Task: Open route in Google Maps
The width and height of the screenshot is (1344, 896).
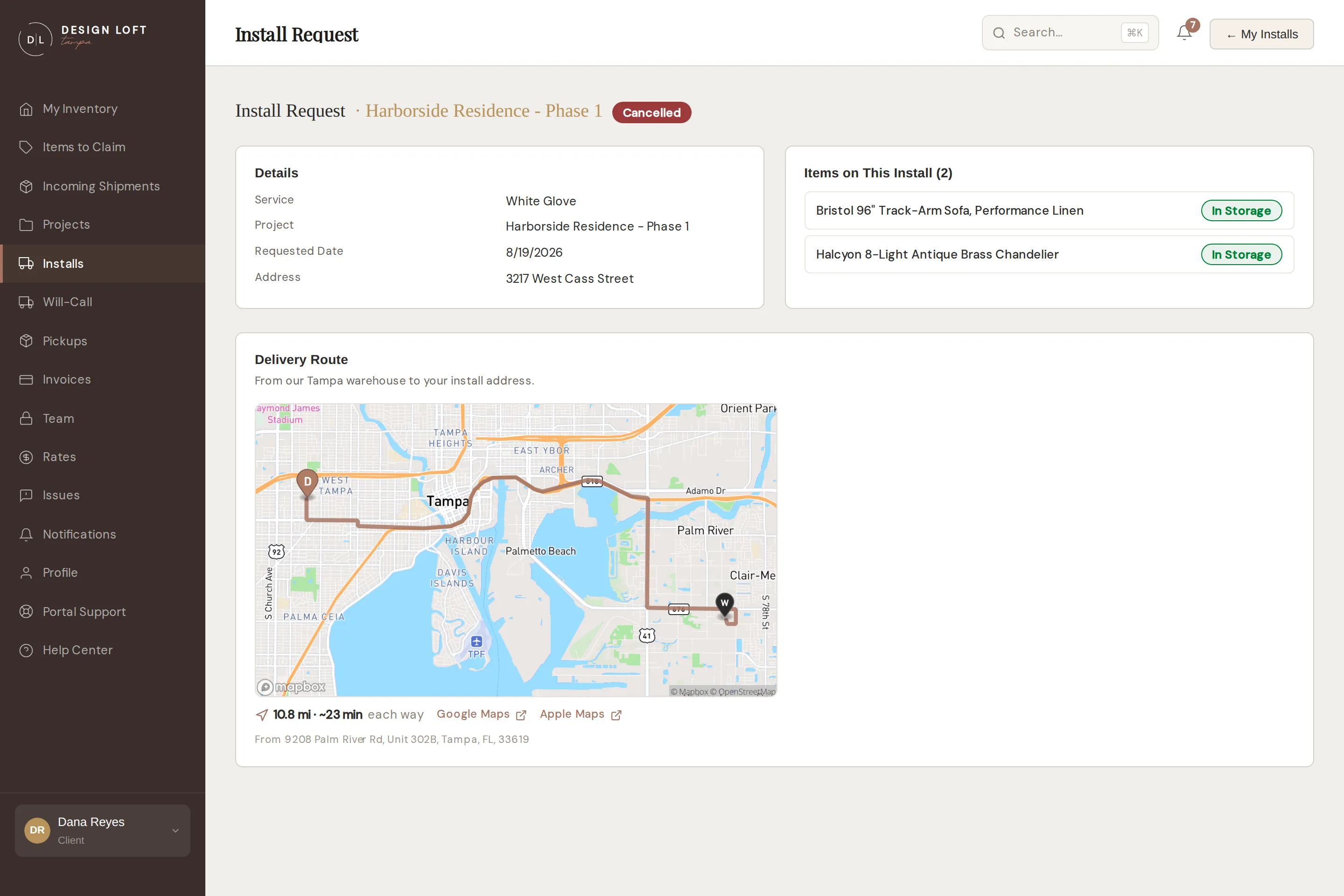Action: click(481, 714)
